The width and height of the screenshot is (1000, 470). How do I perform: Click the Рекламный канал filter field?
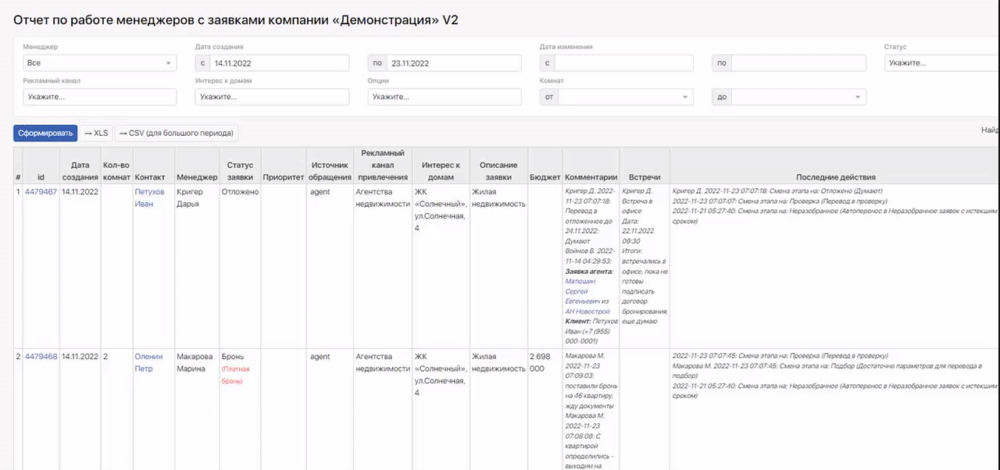pyautogui.click(x=99, y=97)
